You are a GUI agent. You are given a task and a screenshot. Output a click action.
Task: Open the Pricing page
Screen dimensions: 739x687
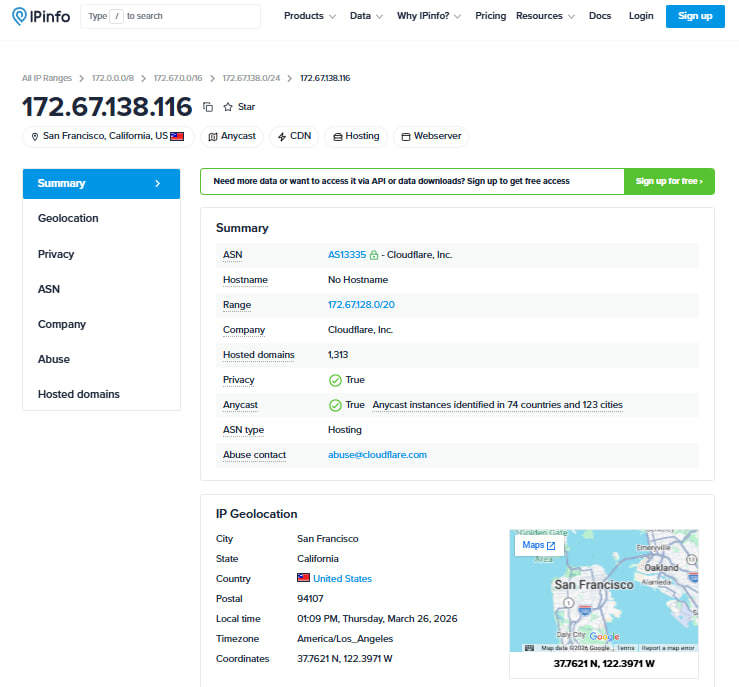click(x=491, y=16)
